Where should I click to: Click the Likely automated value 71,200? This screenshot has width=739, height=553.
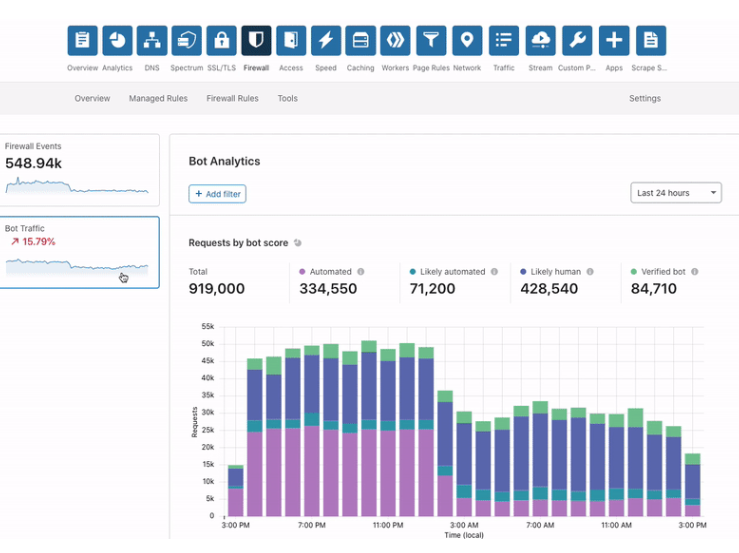(x=432, y=289)
